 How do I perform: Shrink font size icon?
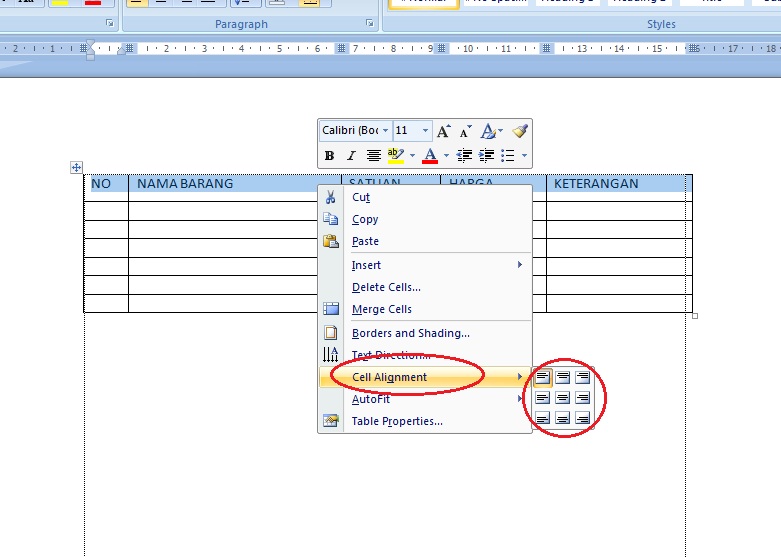point(465,132)
